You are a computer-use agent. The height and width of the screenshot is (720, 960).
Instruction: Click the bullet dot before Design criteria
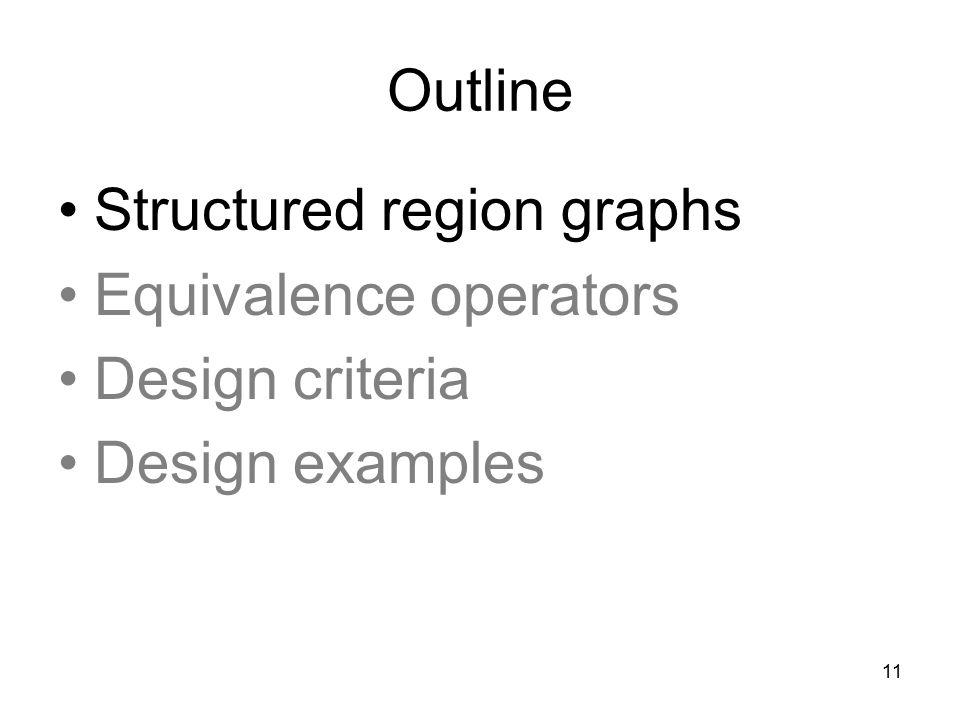[x=69, y=378]
